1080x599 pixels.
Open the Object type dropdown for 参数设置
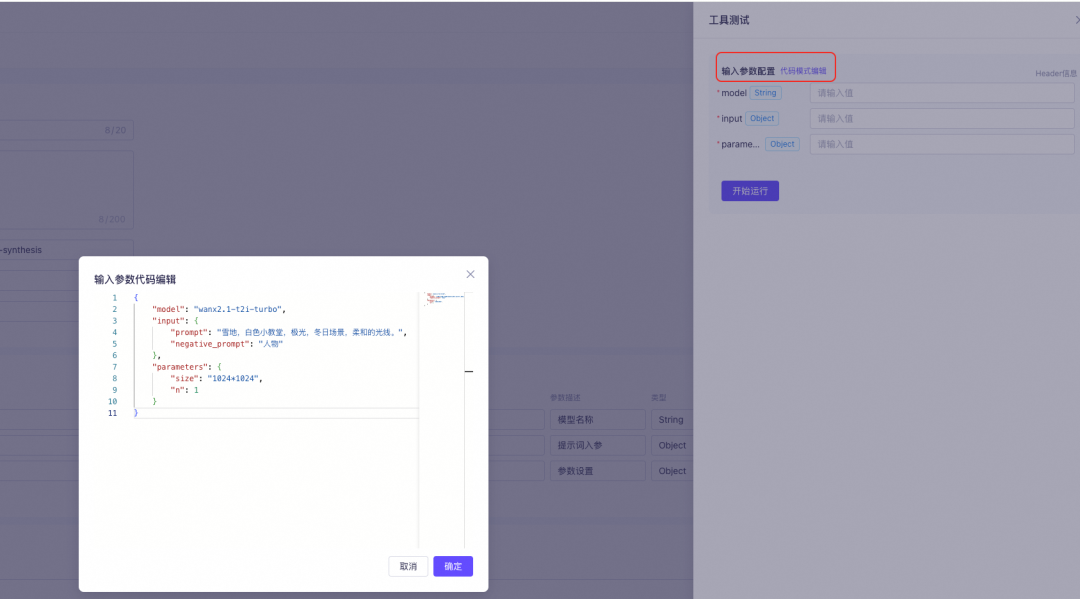(x=672, y=471)
